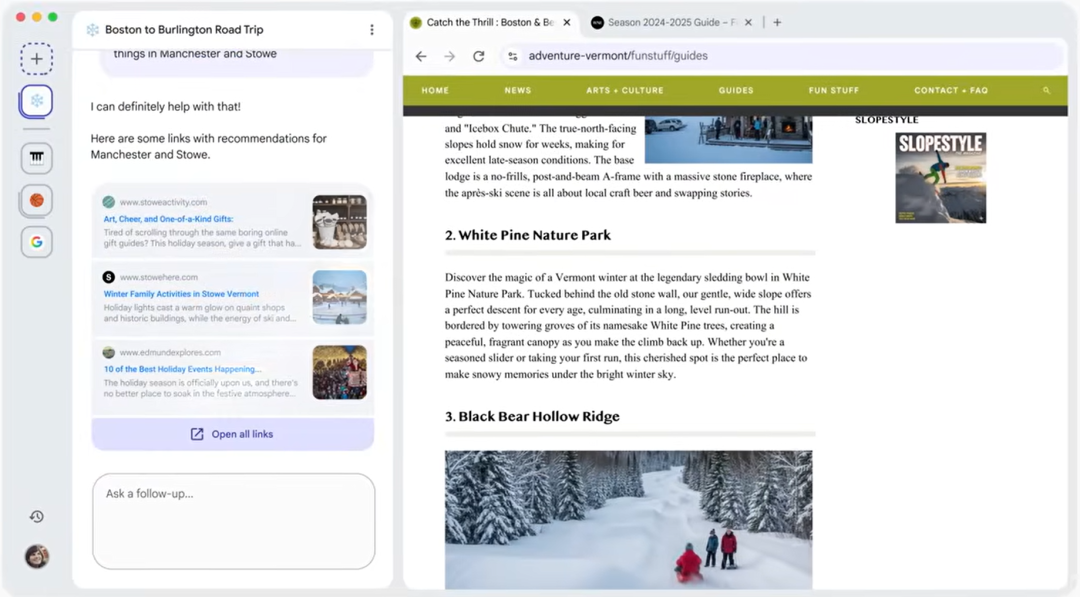Reload the current page
Viewport: 1080px width, 597px height.
[x=478, y=56]
